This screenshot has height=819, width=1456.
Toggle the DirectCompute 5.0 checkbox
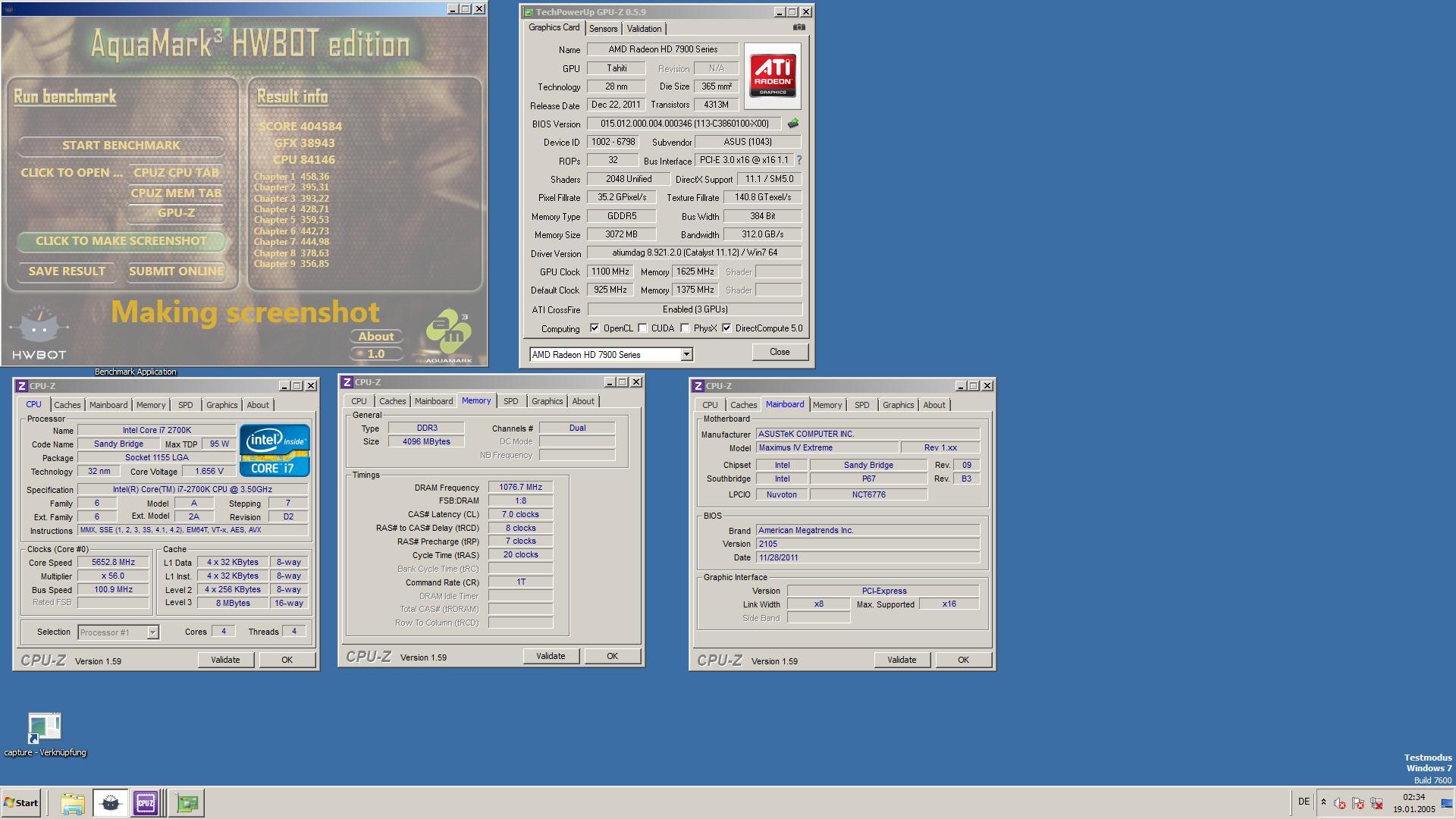pos(726,328)
